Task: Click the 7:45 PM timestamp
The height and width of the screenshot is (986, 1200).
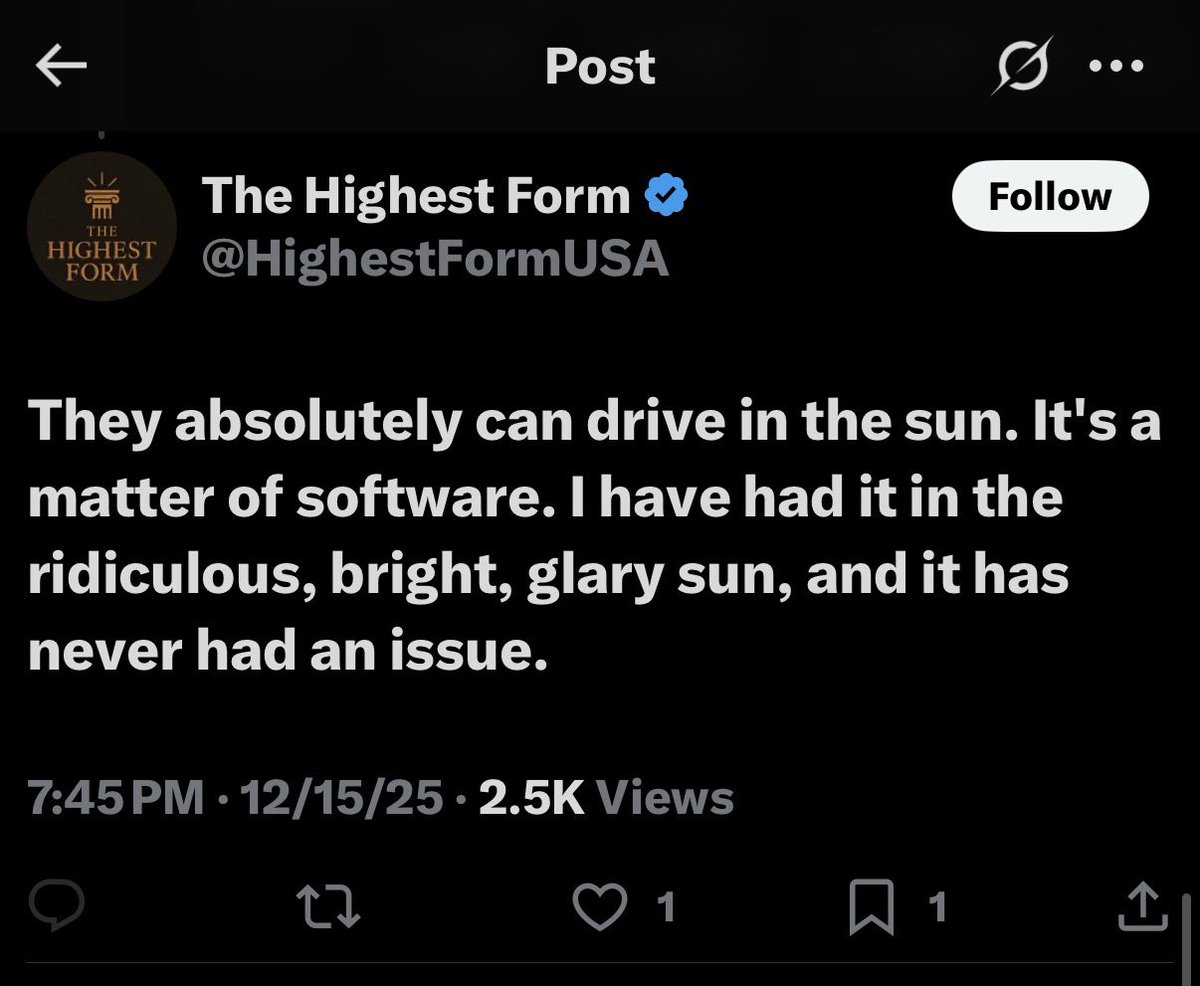Action: (115, 798)
